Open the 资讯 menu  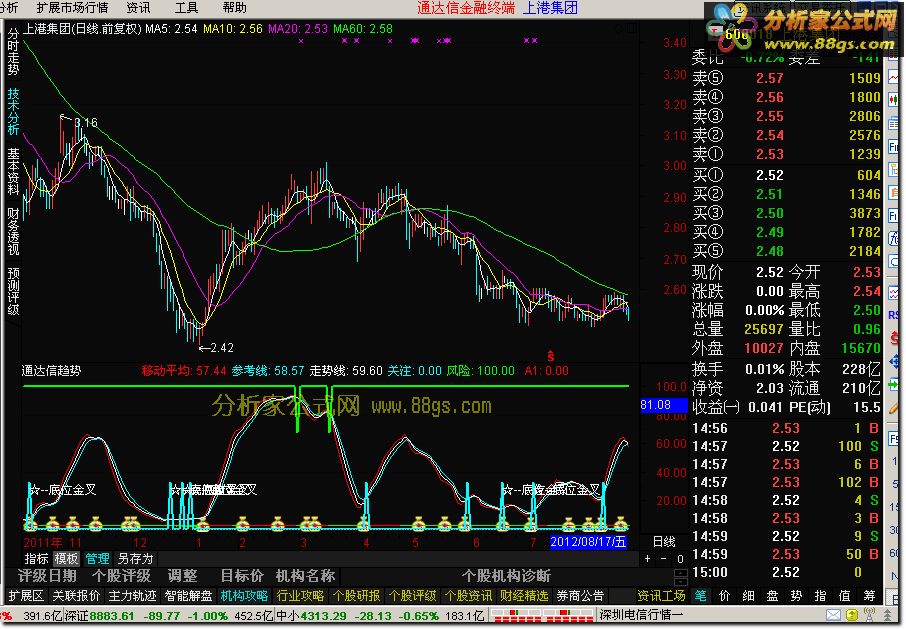pyautogui.click(x=138, y=8)
